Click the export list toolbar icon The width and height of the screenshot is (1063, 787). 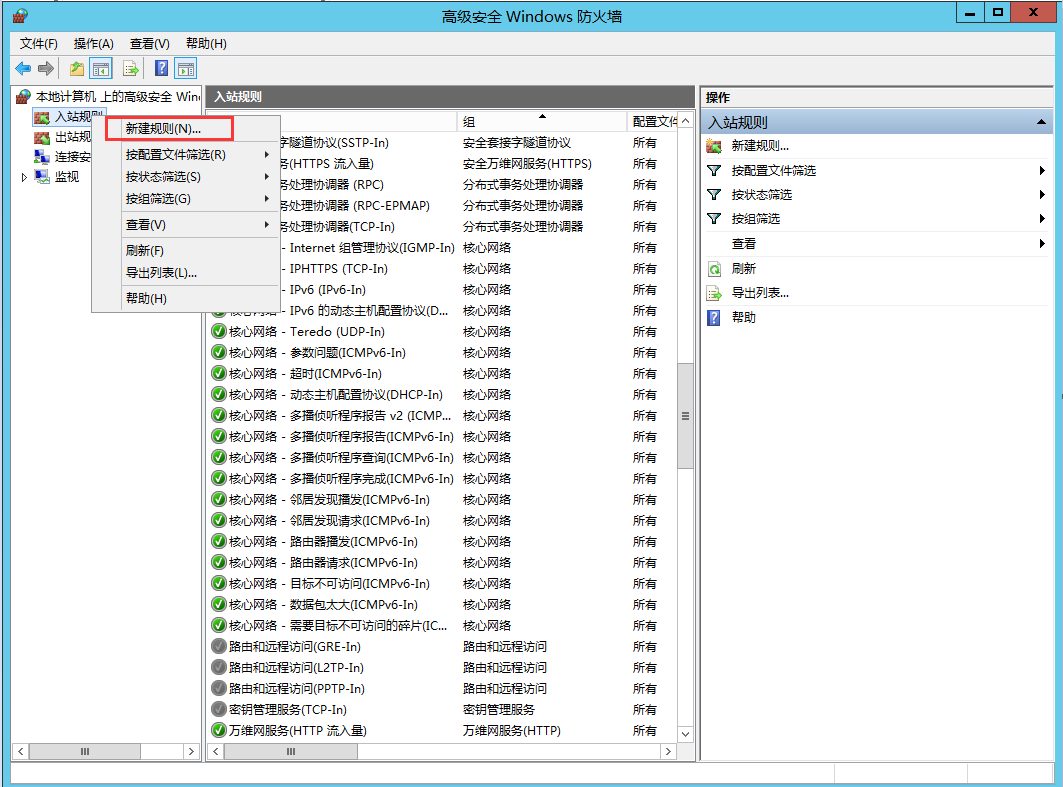click(x=131, y=69)
